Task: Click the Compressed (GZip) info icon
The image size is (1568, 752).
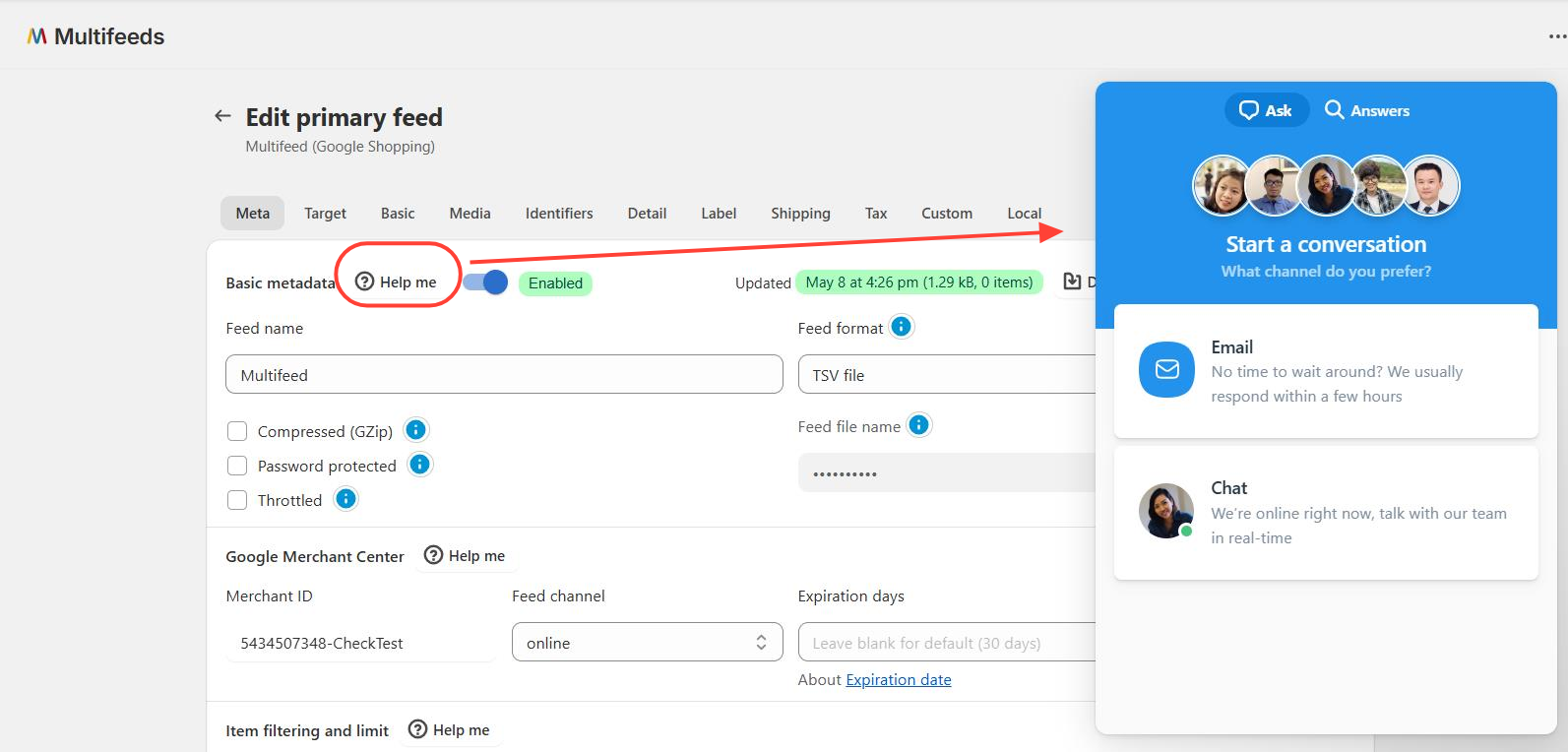Action: [416, 430]
